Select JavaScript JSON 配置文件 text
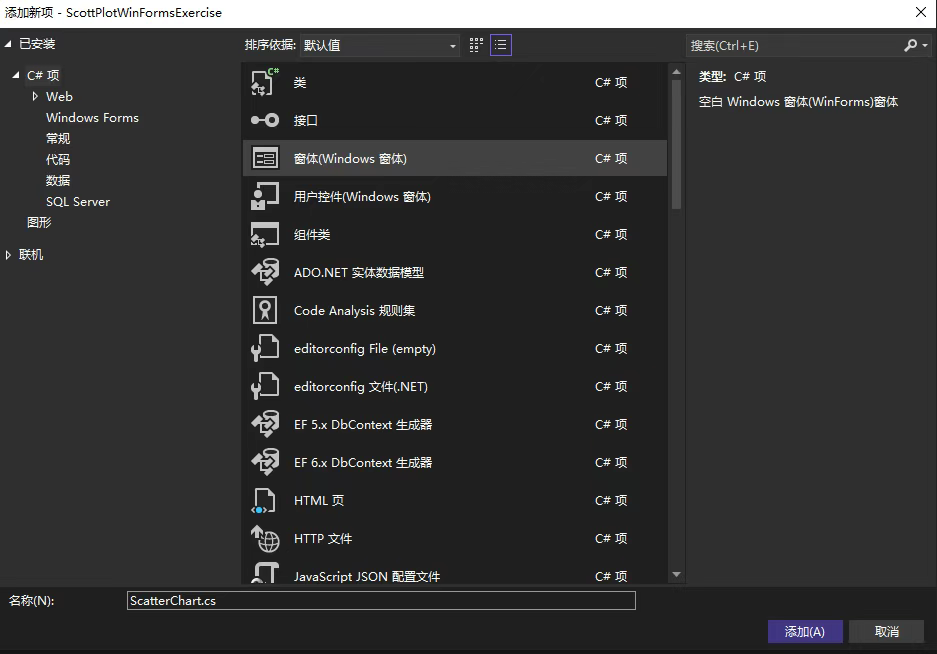 coord(367,576)
